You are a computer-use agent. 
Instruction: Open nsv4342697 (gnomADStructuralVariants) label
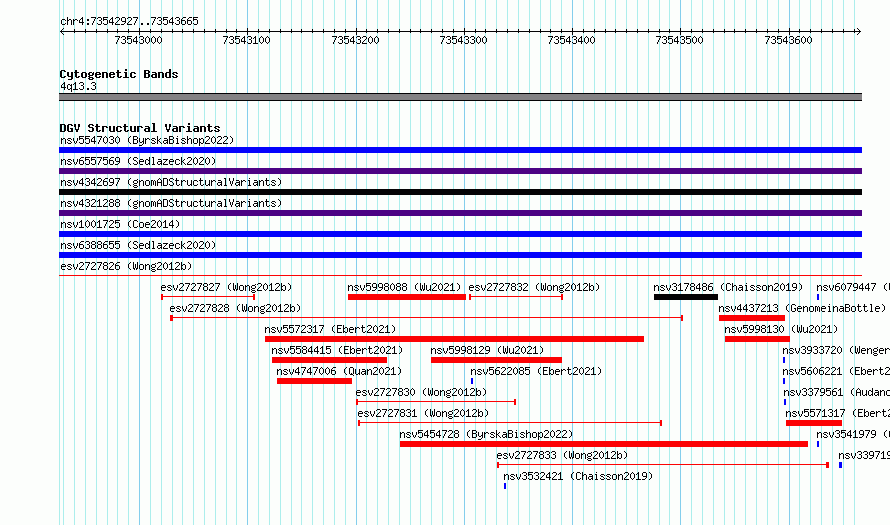pyautogui.click(x=171, y=182)
